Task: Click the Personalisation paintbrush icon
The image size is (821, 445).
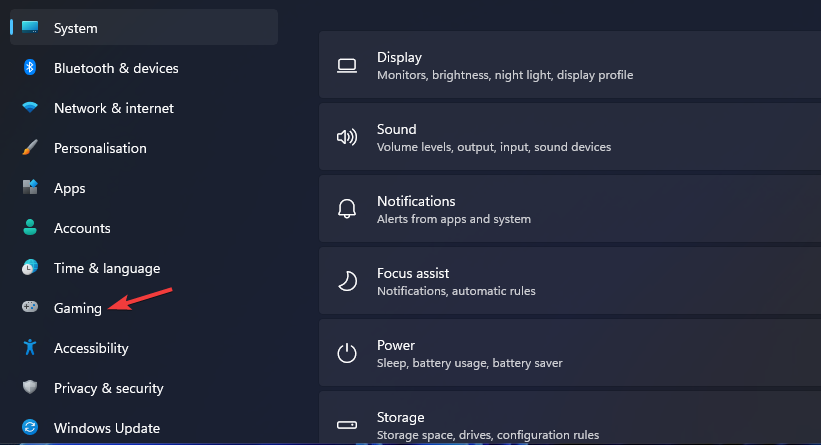Action: tap(30, 148)
